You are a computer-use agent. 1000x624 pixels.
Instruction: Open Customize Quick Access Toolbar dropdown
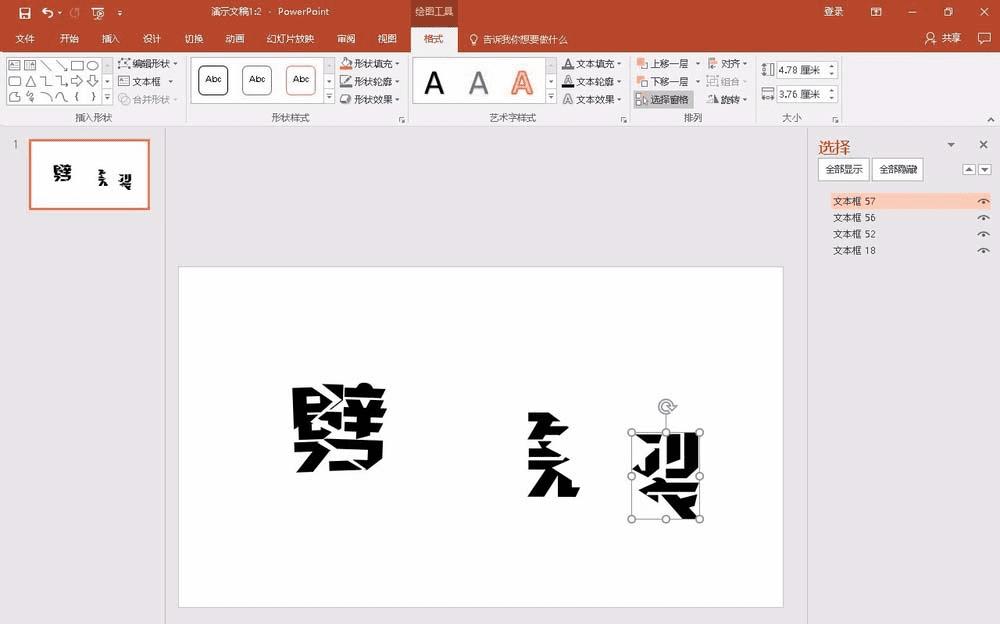point(120,13)
